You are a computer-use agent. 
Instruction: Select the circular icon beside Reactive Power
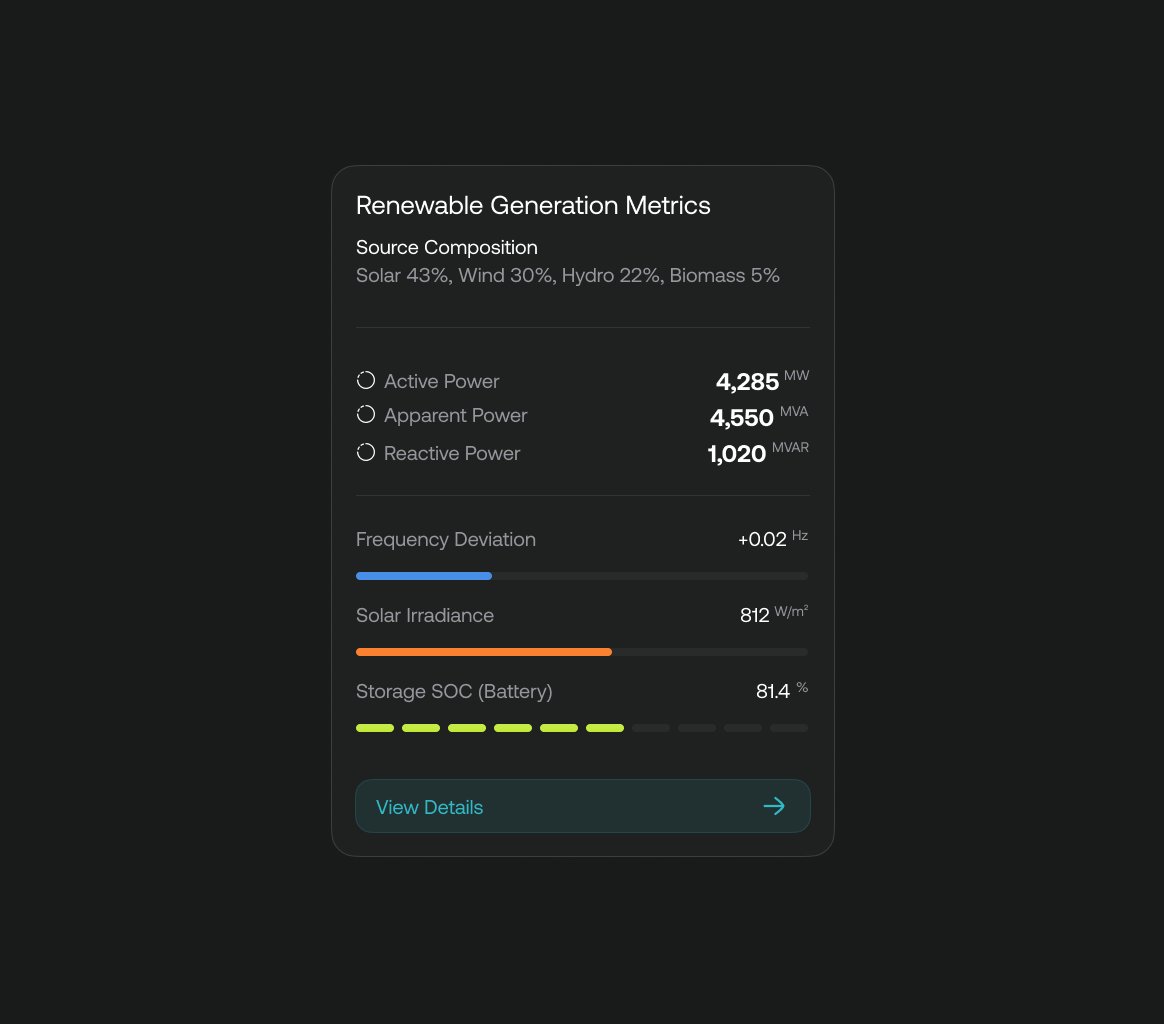(x=365, y=451)
